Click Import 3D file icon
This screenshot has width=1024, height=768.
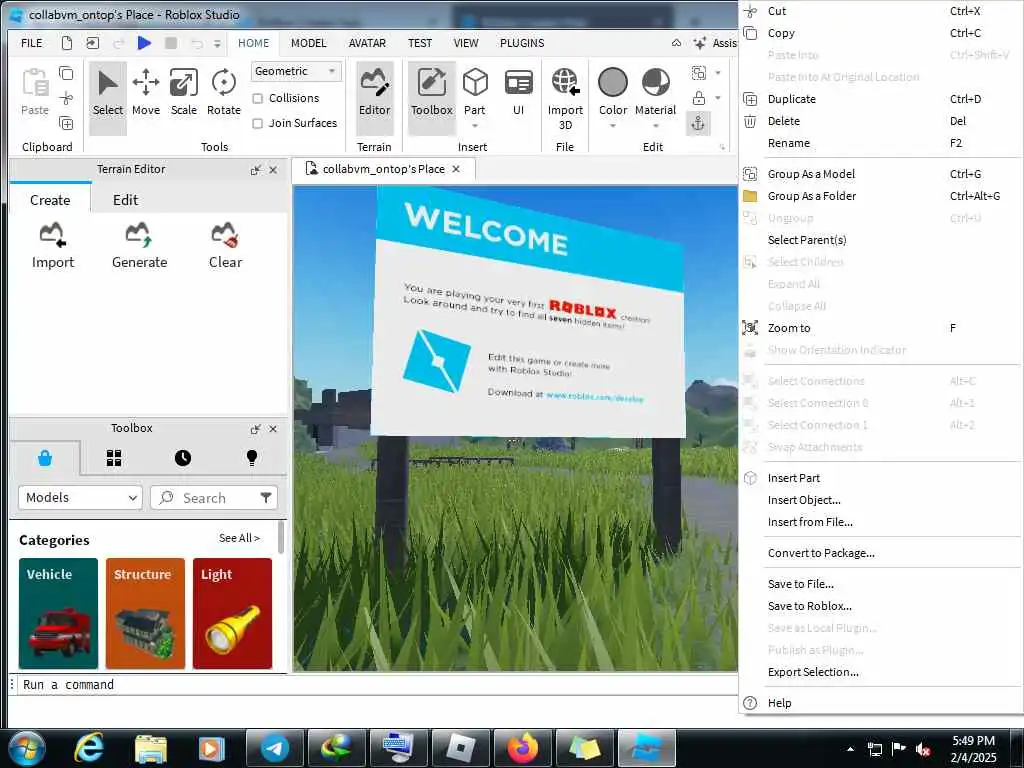tap(565, 82)
